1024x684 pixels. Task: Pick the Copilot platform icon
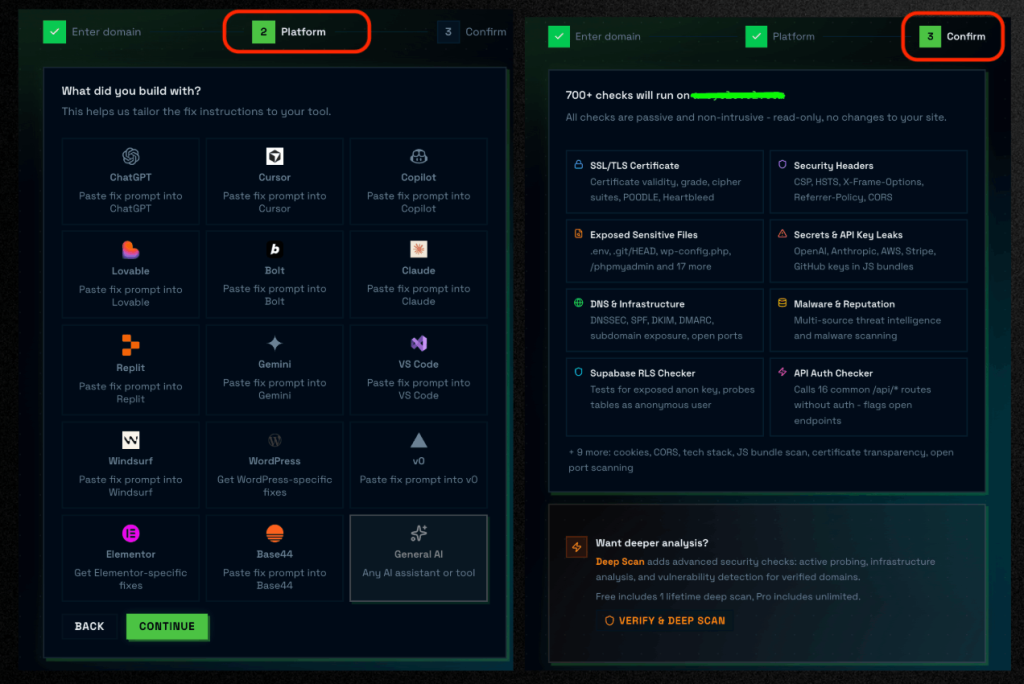tap(419, 156)
